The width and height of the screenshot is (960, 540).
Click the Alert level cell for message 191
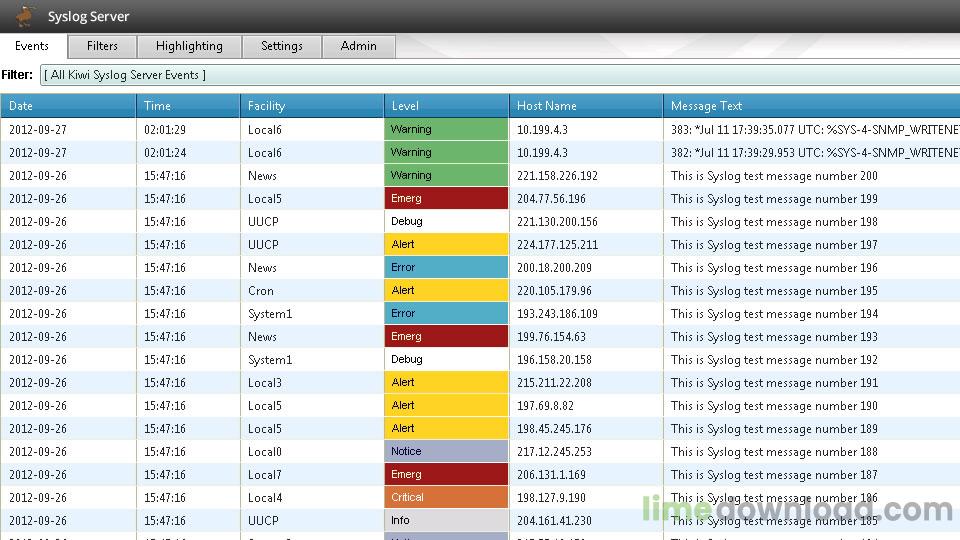pos(446,383)
